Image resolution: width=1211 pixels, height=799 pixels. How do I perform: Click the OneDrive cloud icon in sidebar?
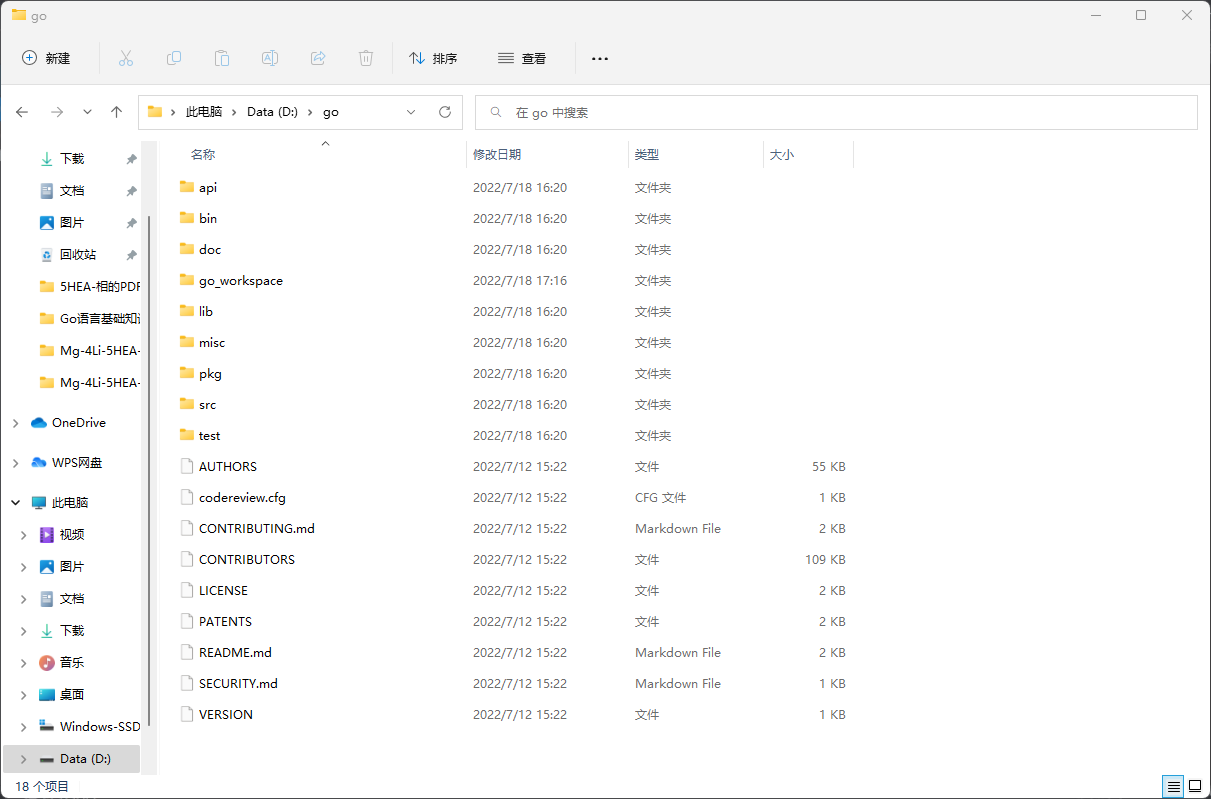tap(39, 423)
